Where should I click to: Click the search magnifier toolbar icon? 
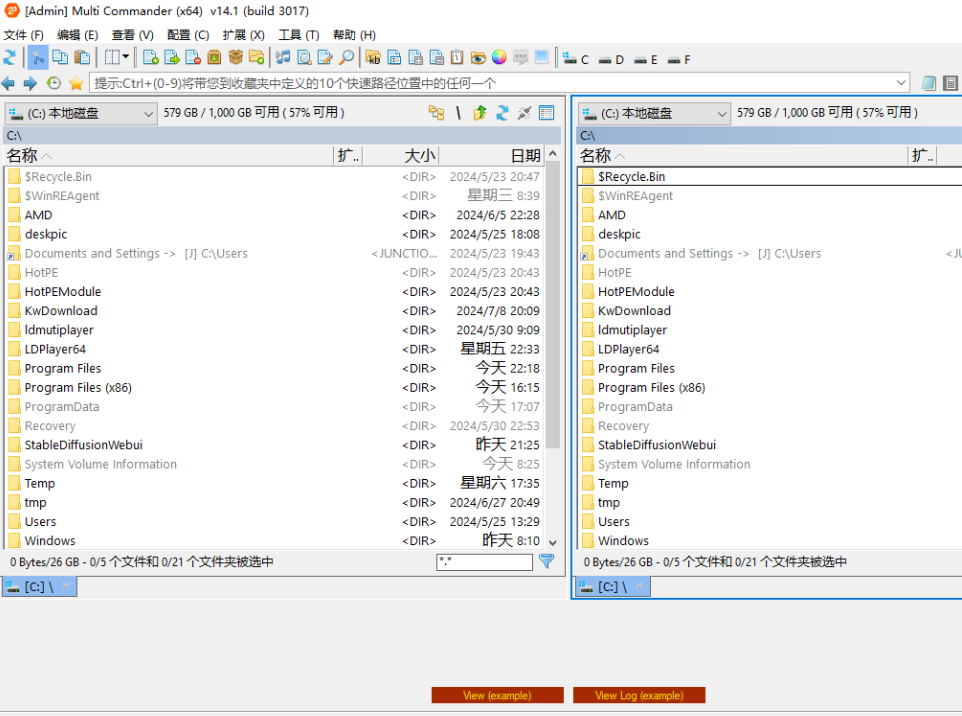pos(346,58)
